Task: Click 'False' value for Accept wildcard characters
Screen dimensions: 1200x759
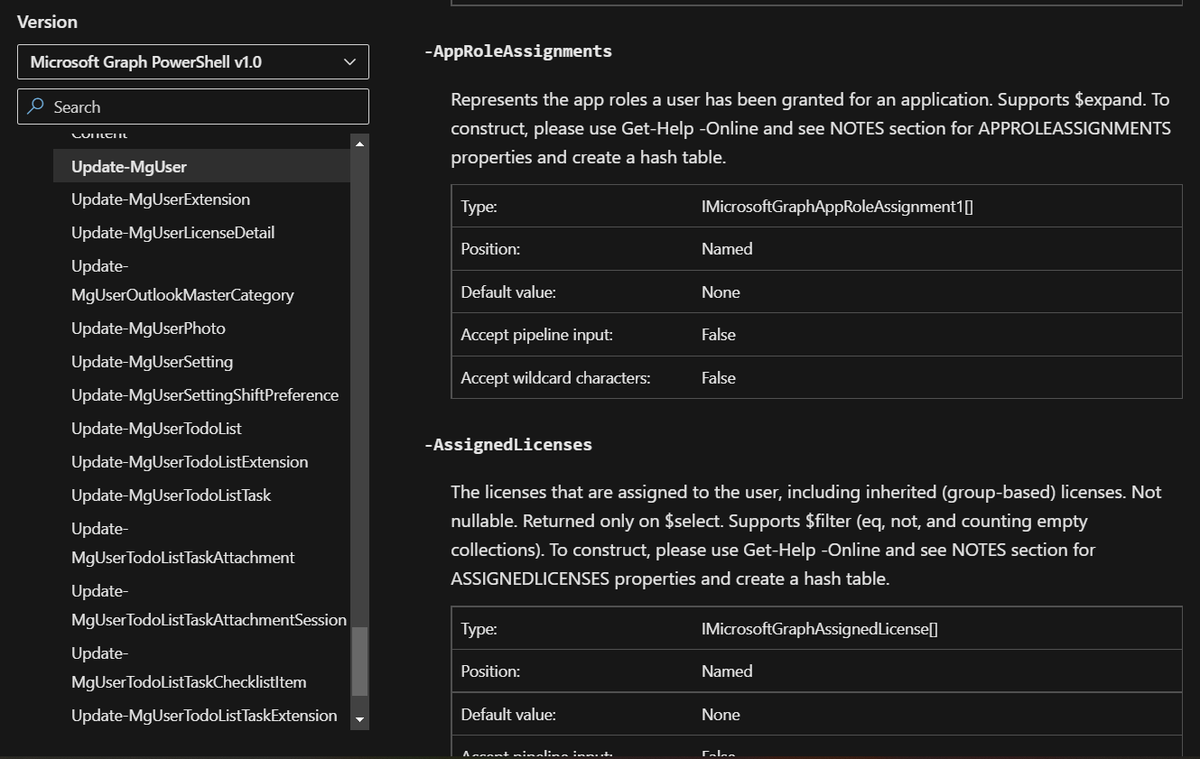Action: pyautogui.click(x=718, y=378)
